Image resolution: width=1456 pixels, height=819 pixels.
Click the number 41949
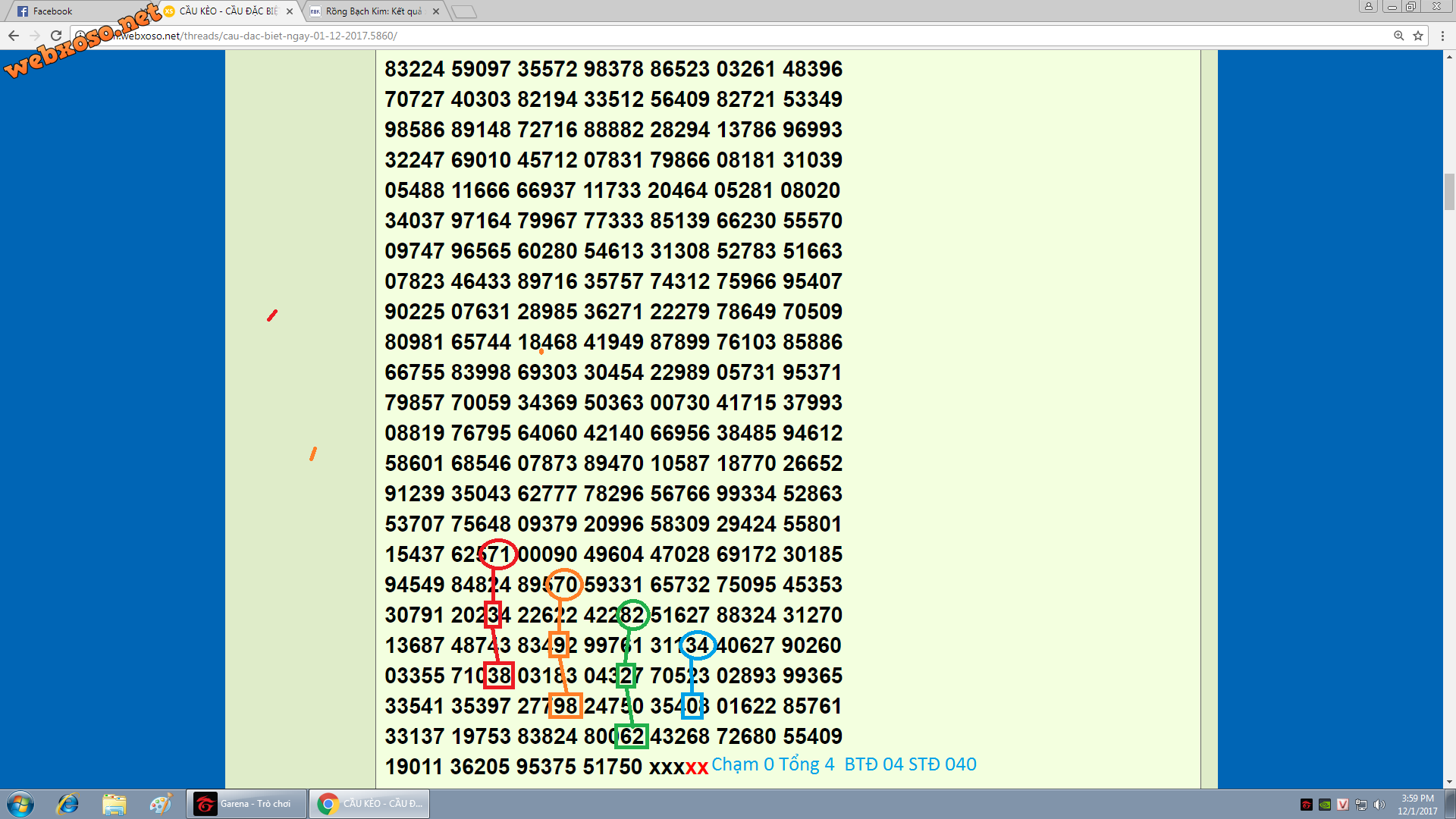tap(613, 342)
